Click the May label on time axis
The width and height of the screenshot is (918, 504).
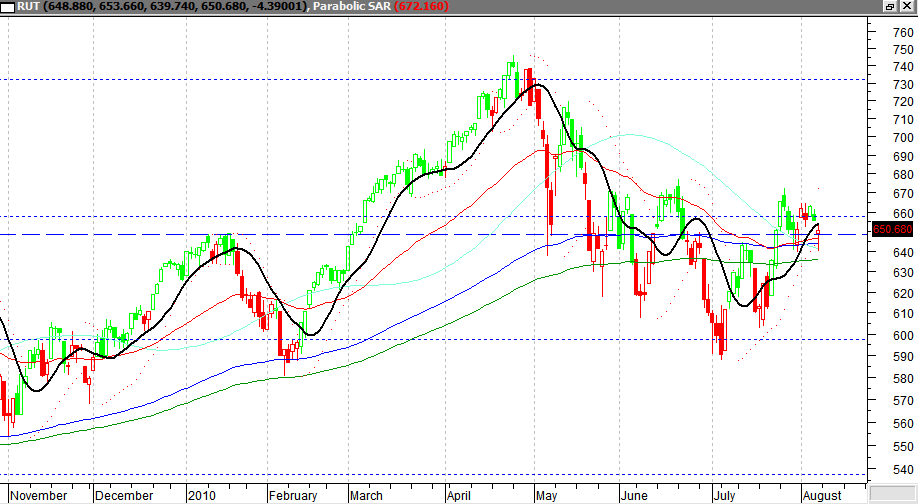546,496
